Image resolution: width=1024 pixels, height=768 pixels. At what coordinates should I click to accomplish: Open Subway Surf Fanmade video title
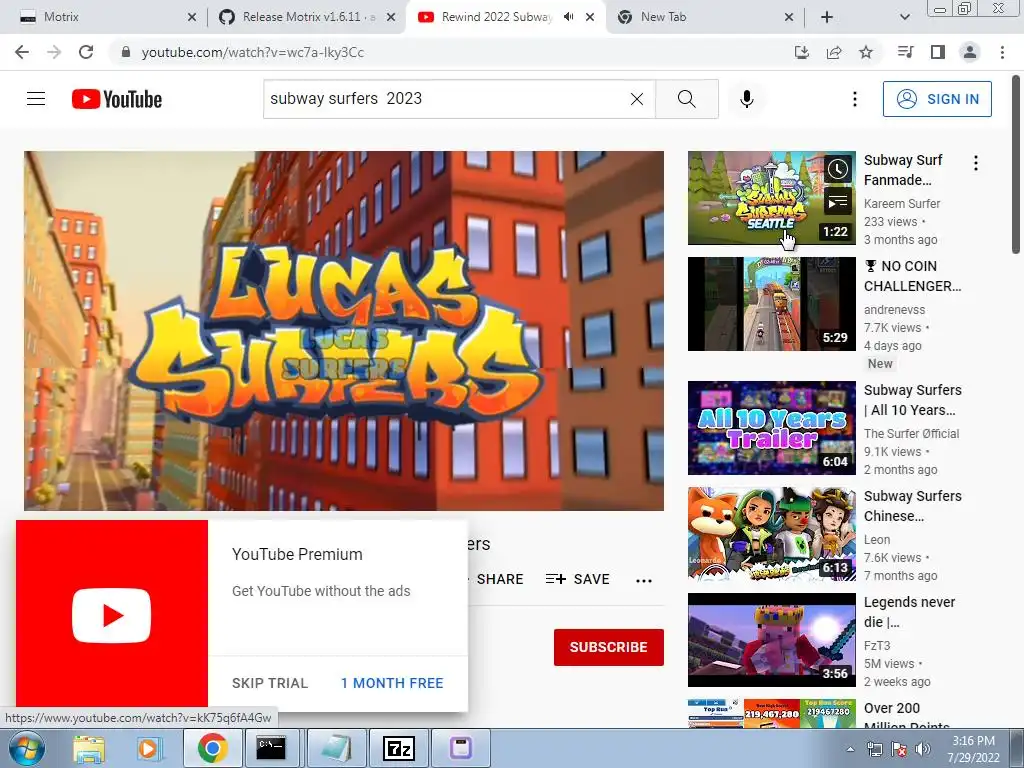(903, 170)
